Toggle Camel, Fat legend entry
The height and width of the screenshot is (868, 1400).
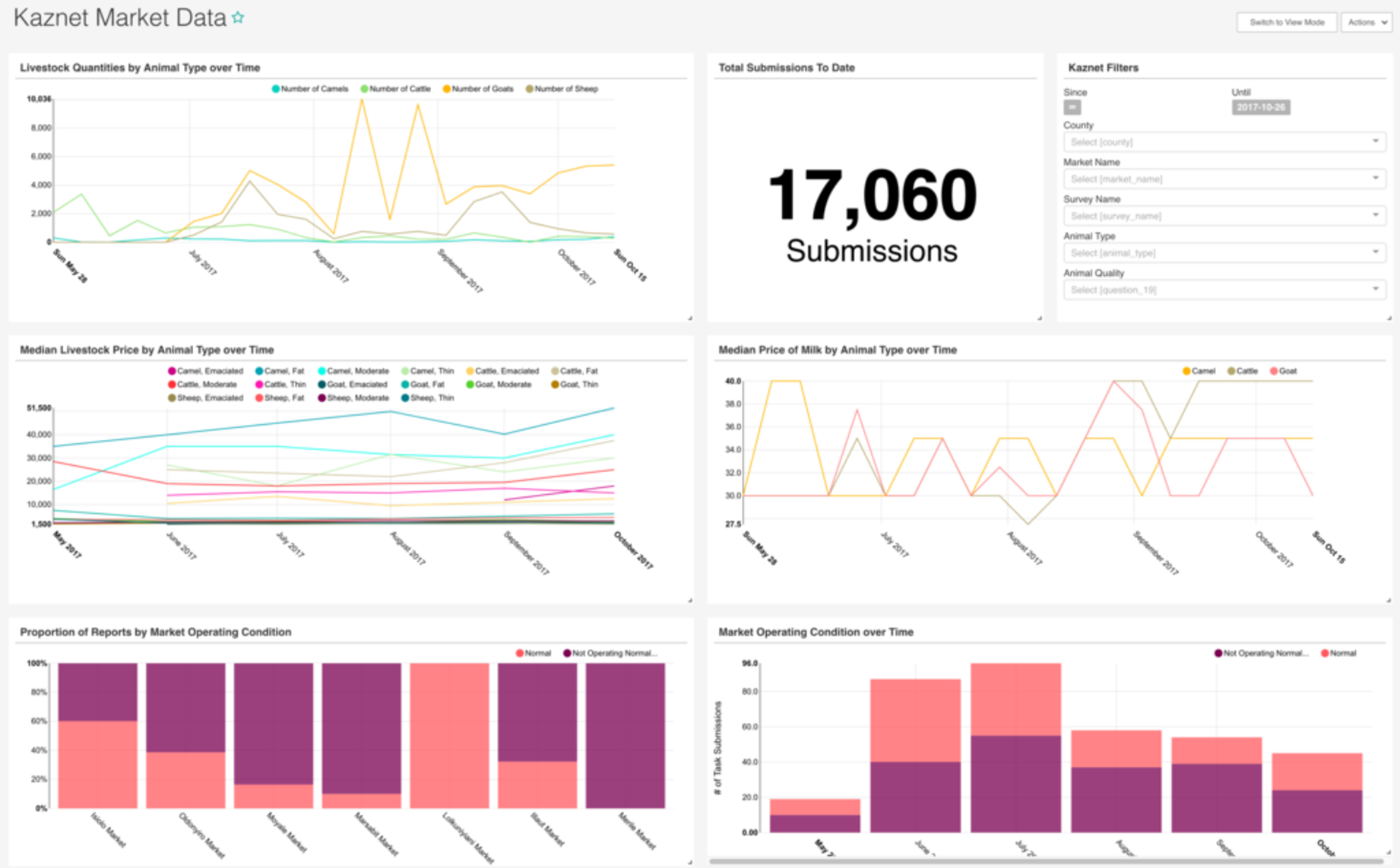coord(280,371)
